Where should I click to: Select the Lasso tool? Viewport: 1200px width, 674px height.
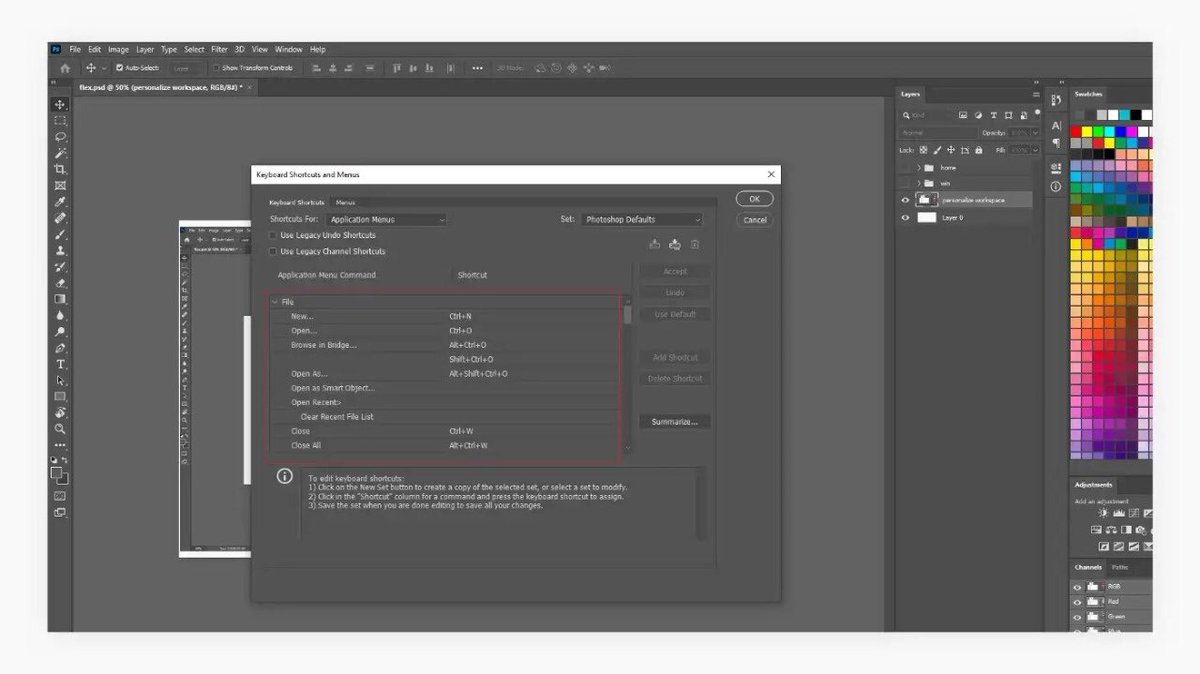[60, 137]
